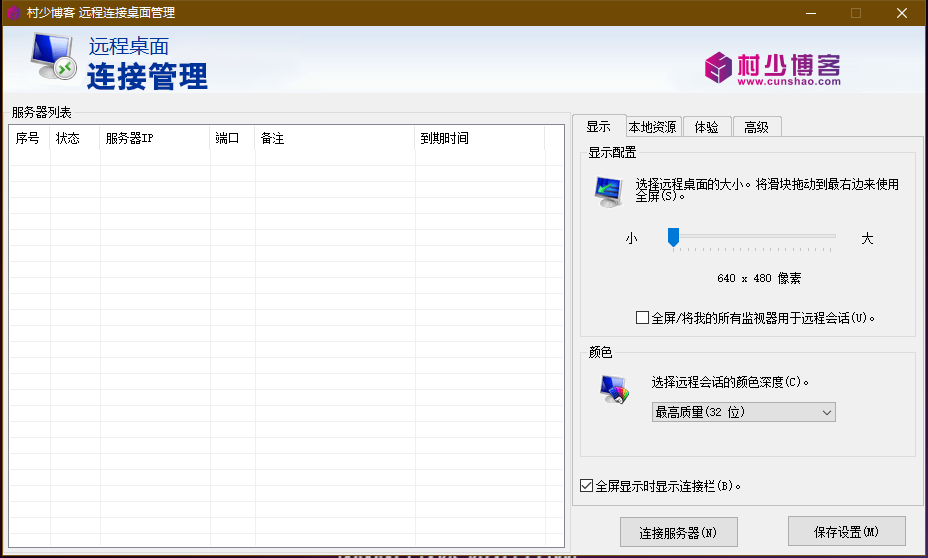
Task: Open the 高级 tab
Action: [756, 127]
